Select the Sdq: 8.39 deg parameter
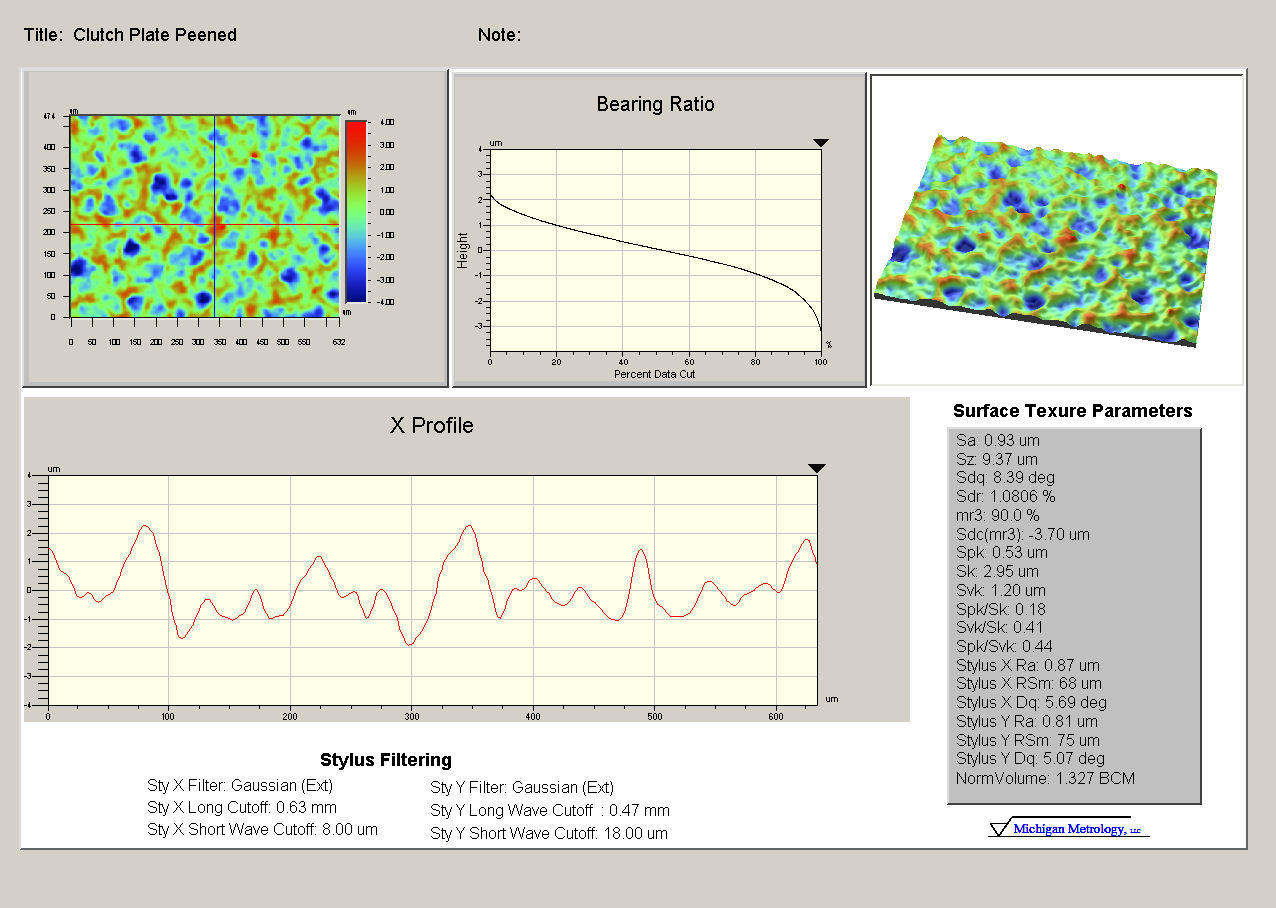The width and height of the screenshot is (1276, 908). [x=1005, y=478]
